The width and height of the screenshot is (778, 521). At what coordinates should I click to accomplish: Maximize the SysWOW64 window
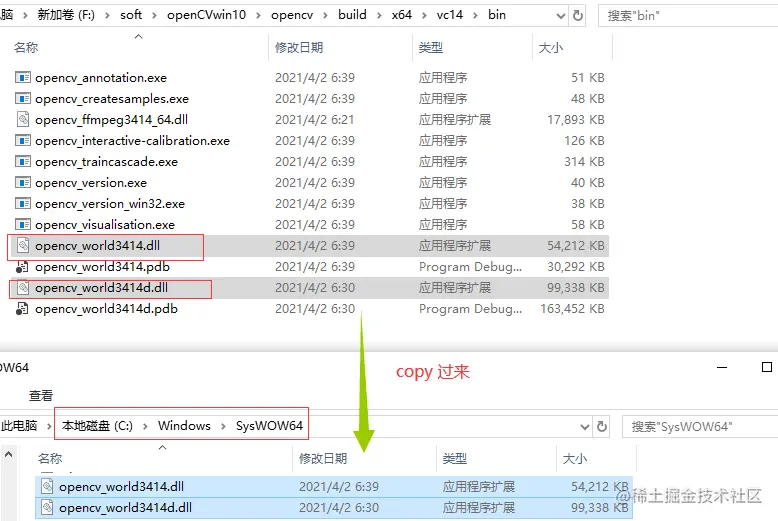pyautogui.click(x=767, y=367)
